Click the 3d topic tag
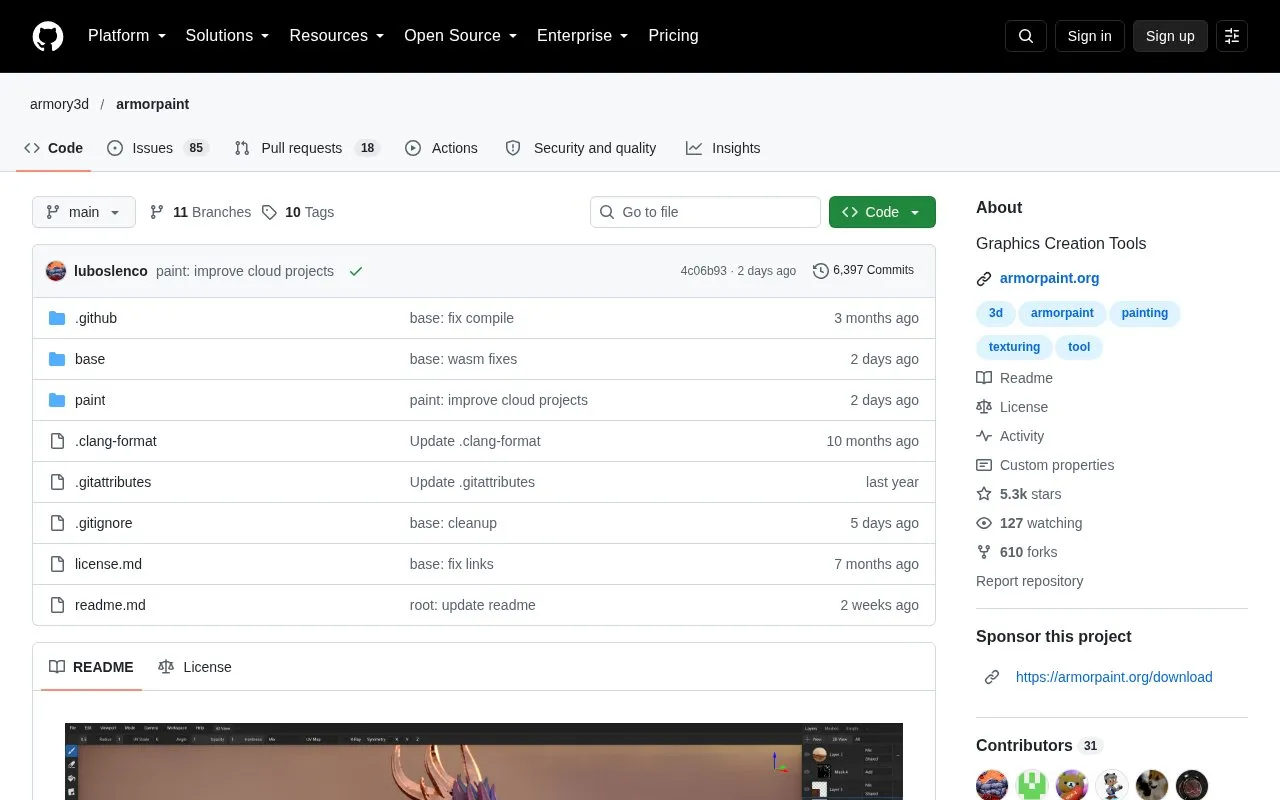 coord(996,313)
